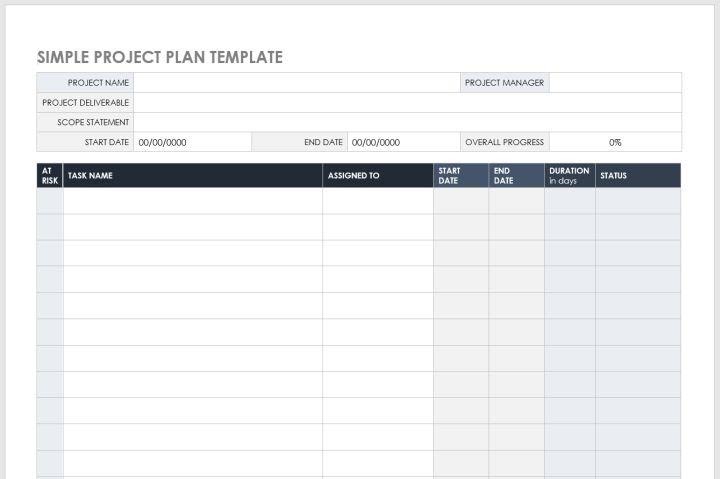
Task: Click the Duration in days column header
Action: pyautogui.click(x=569, y=176)
